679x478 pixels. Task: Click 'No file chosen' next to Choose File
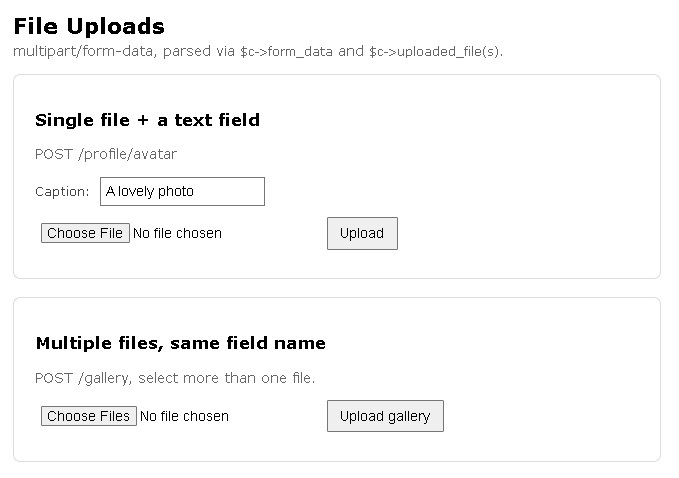[x=178, y=233]
